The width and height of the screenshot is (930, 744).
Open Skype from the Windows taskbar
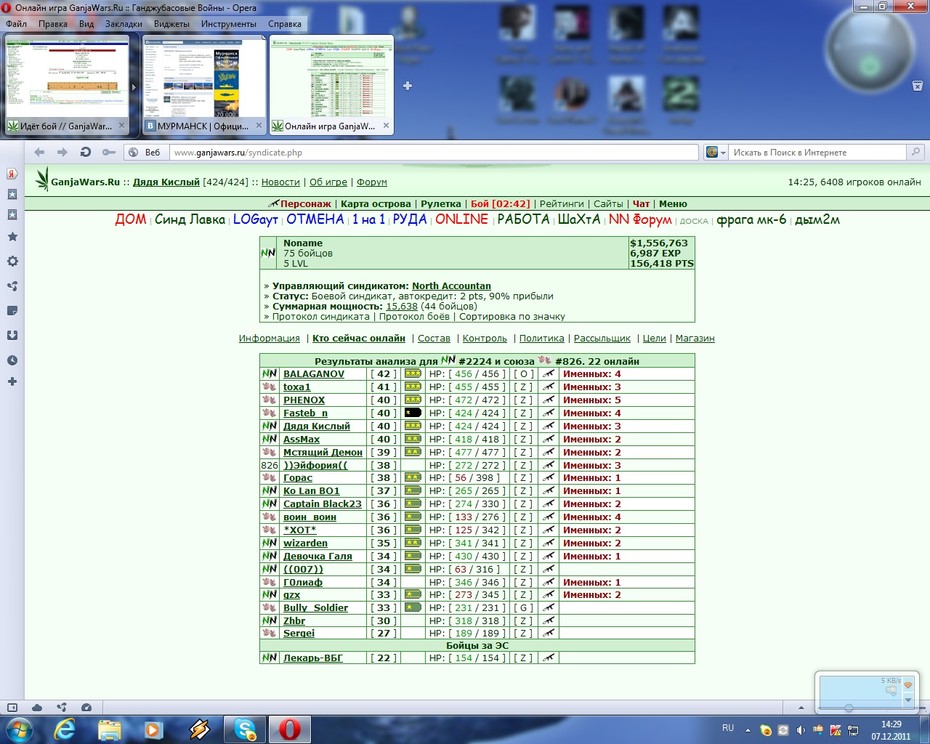tap(245, 729)
